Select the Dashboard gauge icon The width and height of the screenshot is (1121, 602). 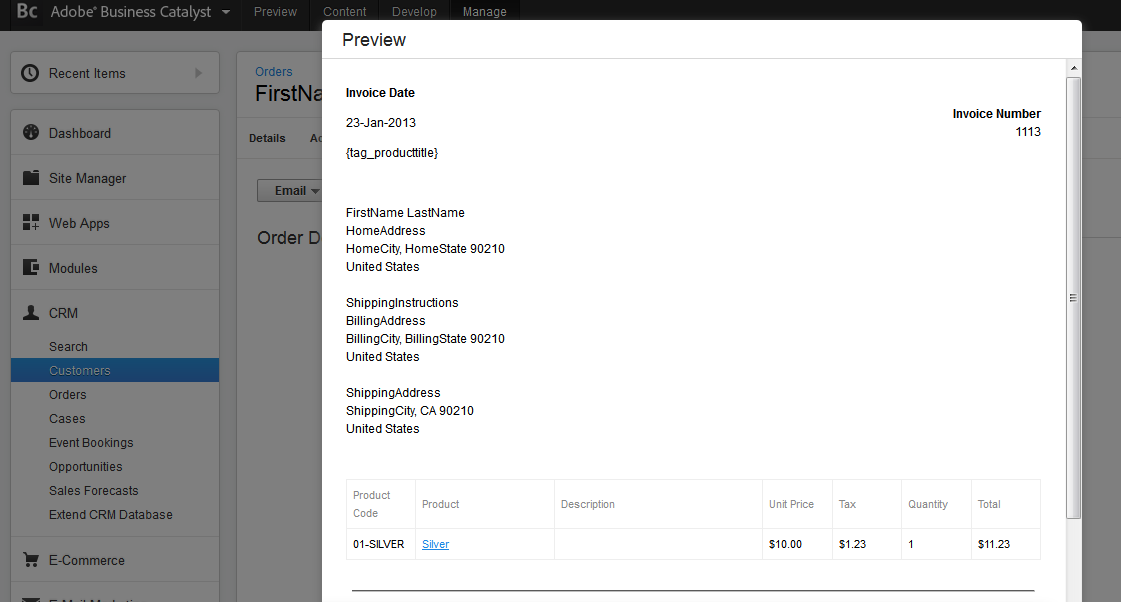coord(30,132)
